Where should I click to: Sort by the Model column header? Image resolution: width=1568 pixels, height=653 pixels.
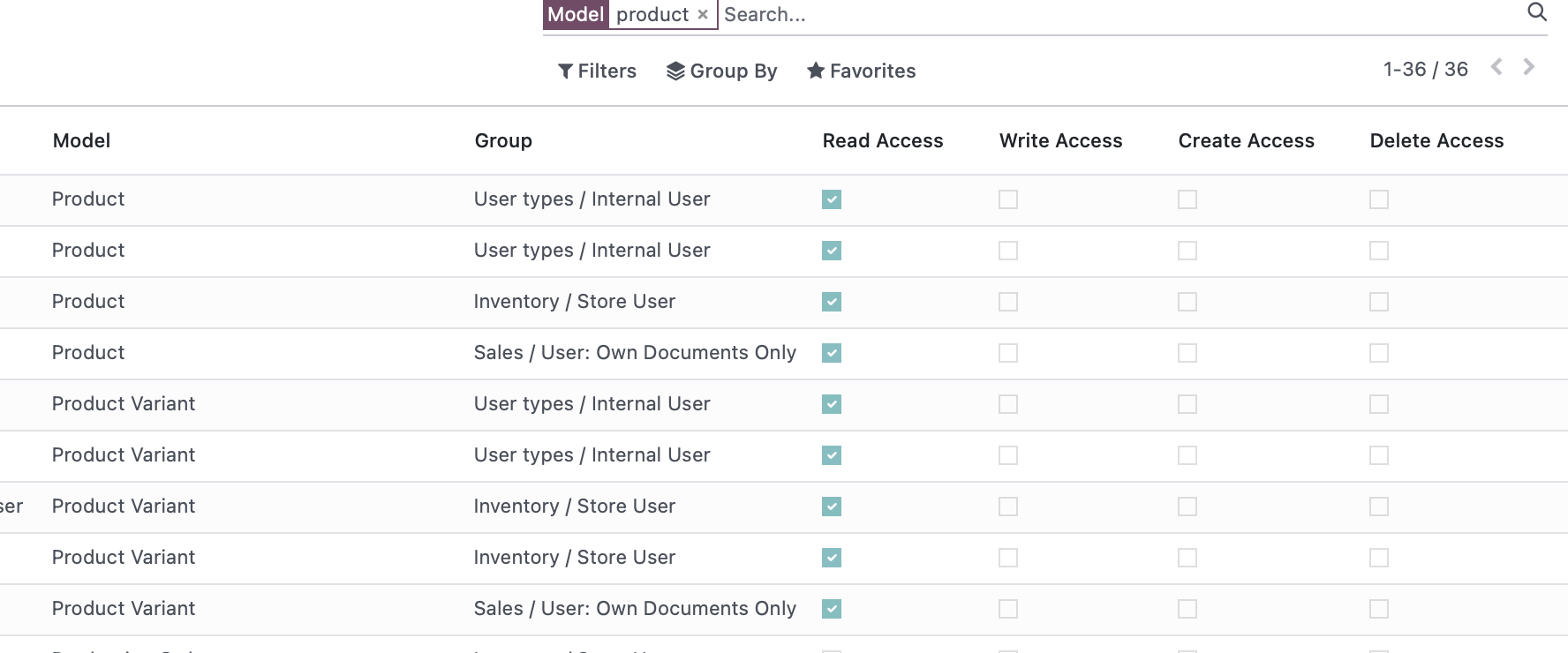82,141
